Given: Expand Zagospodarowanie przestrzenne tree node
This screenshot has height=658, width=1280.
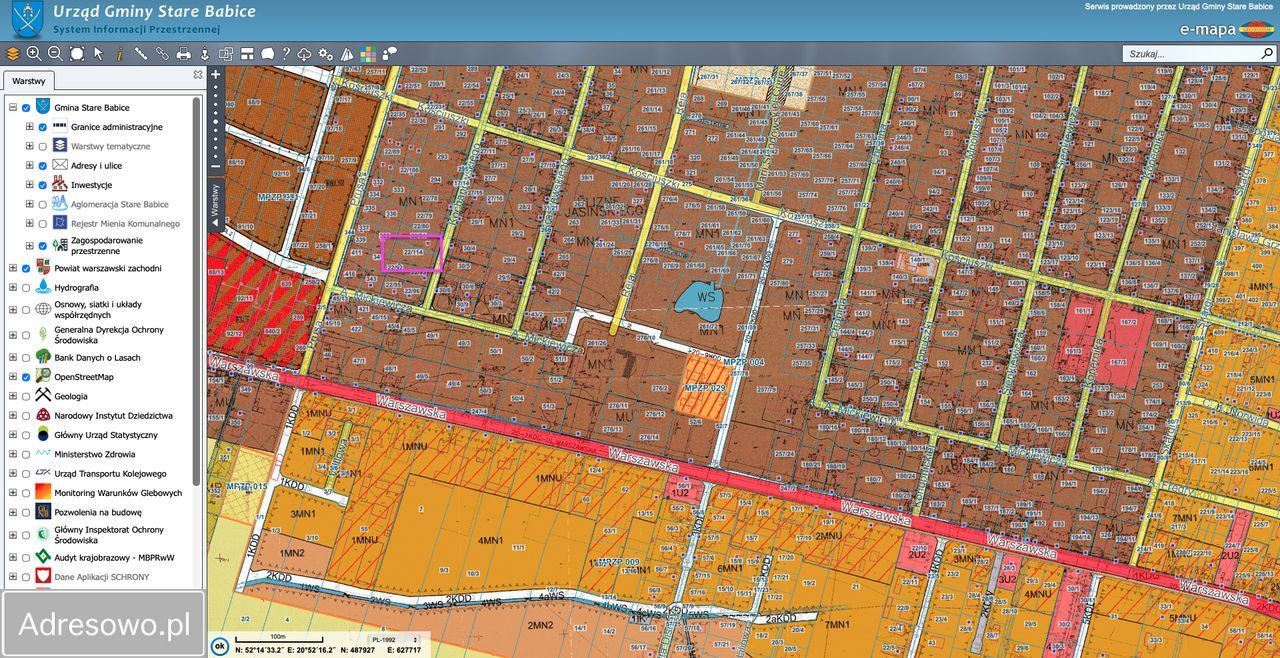Looking at the screenshot, I should (x=29, y=246).
